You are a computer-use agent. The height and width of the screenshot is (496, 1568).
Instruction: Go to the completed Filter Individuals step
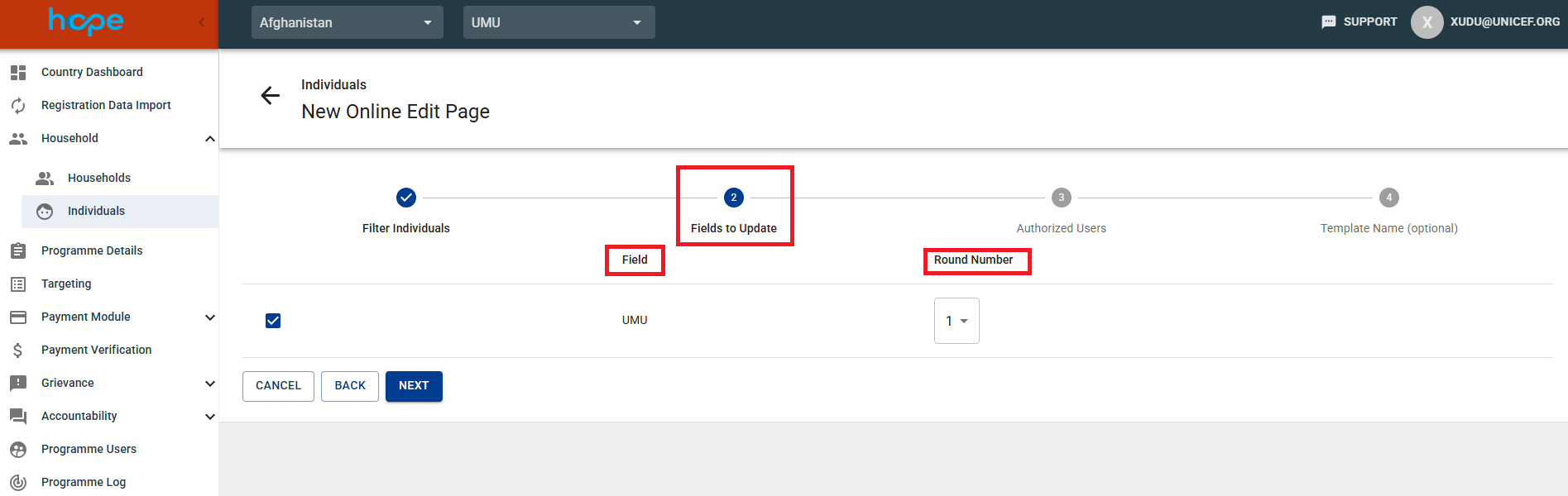click(x=405, y=198)
